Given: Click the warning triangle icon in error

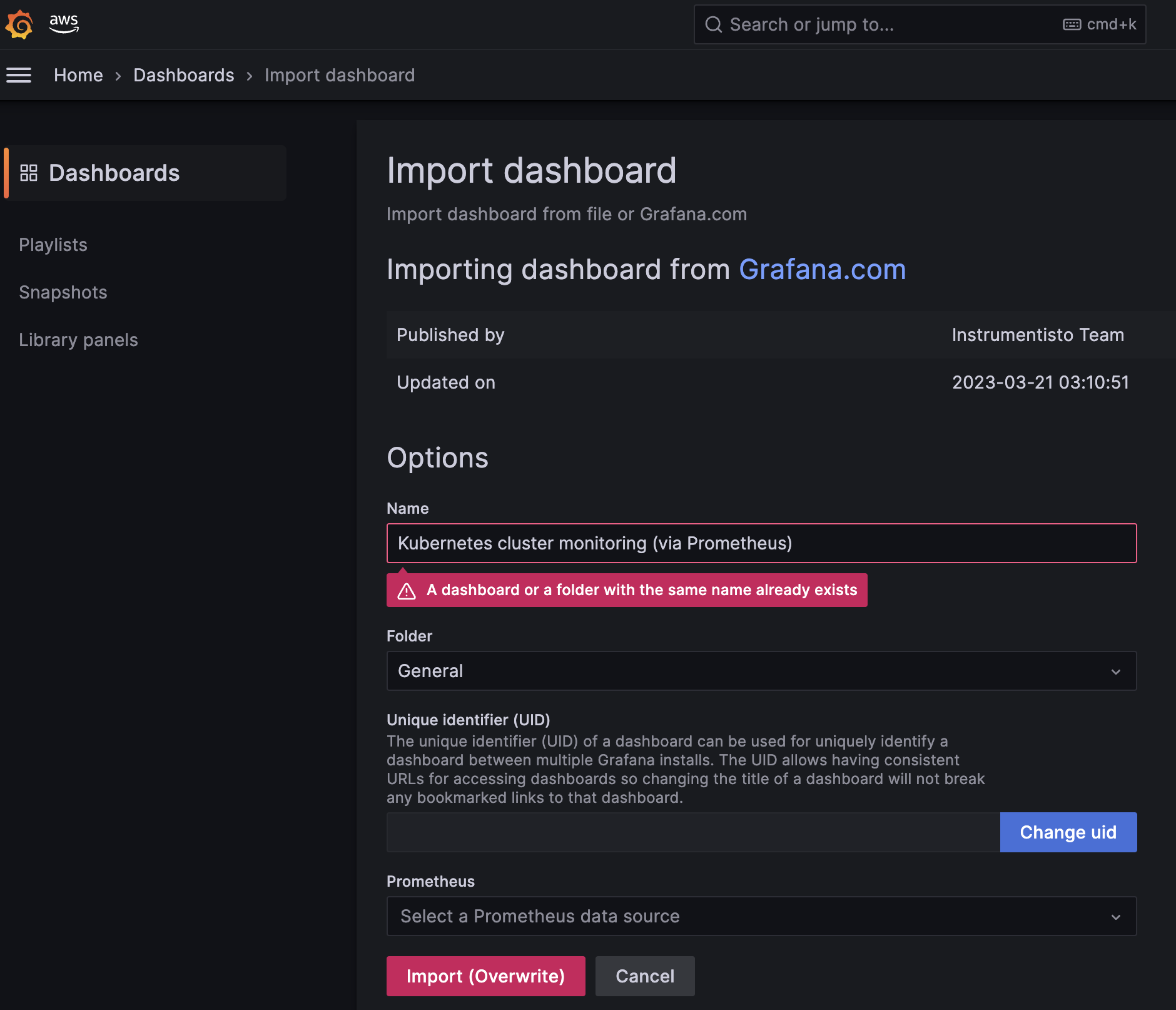Looking at the screenshot, I should click(407, 591).
